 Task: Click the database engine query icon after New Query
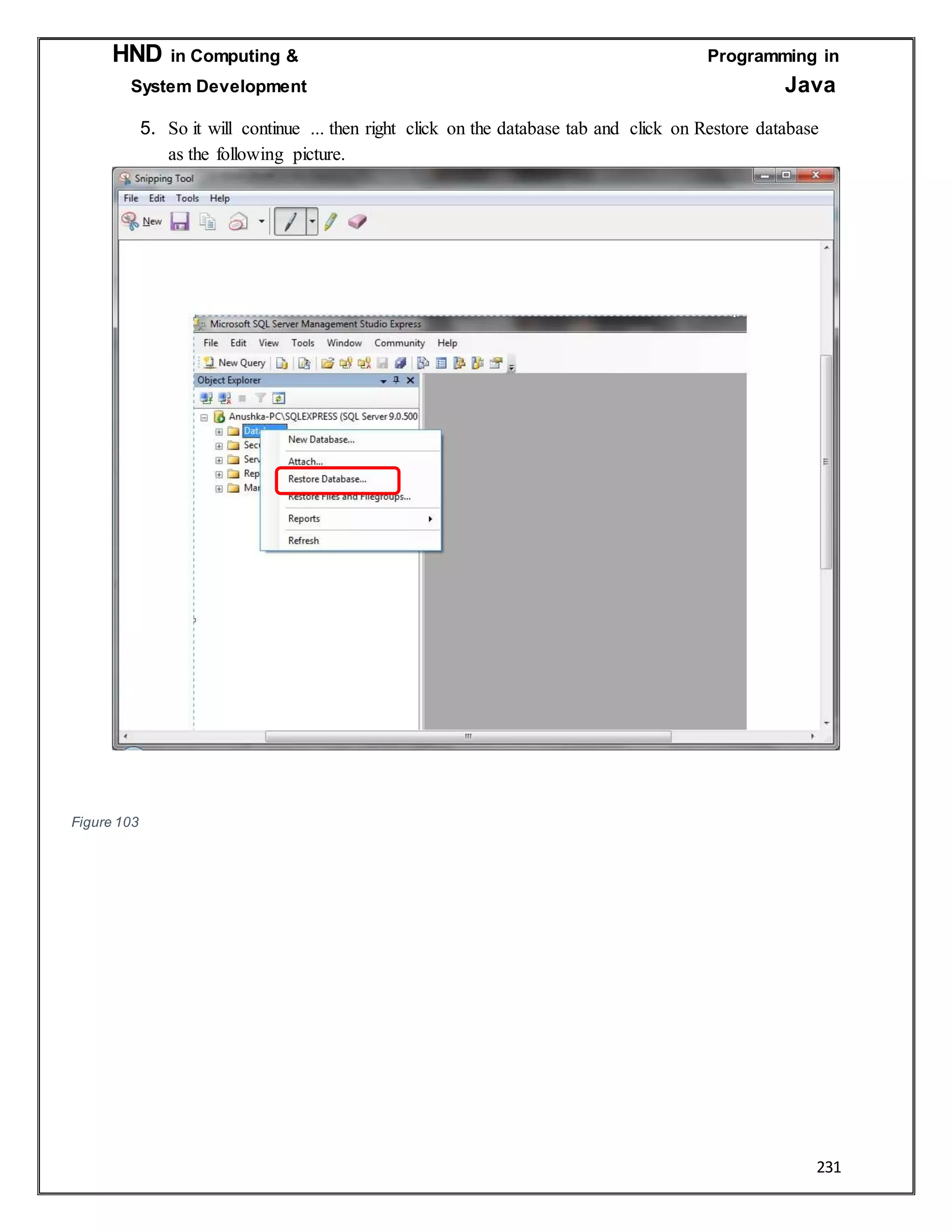(282, 363)
